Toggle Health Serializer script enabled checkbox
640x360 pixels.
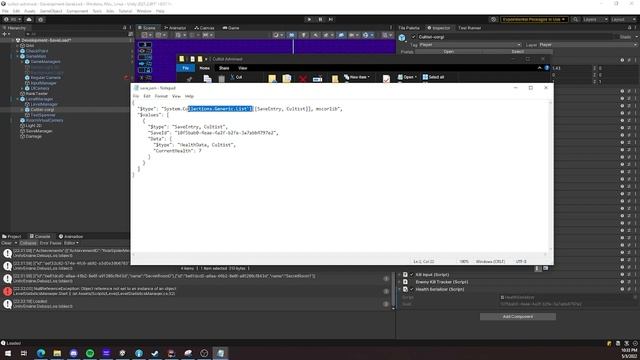(x=411, y=289)
